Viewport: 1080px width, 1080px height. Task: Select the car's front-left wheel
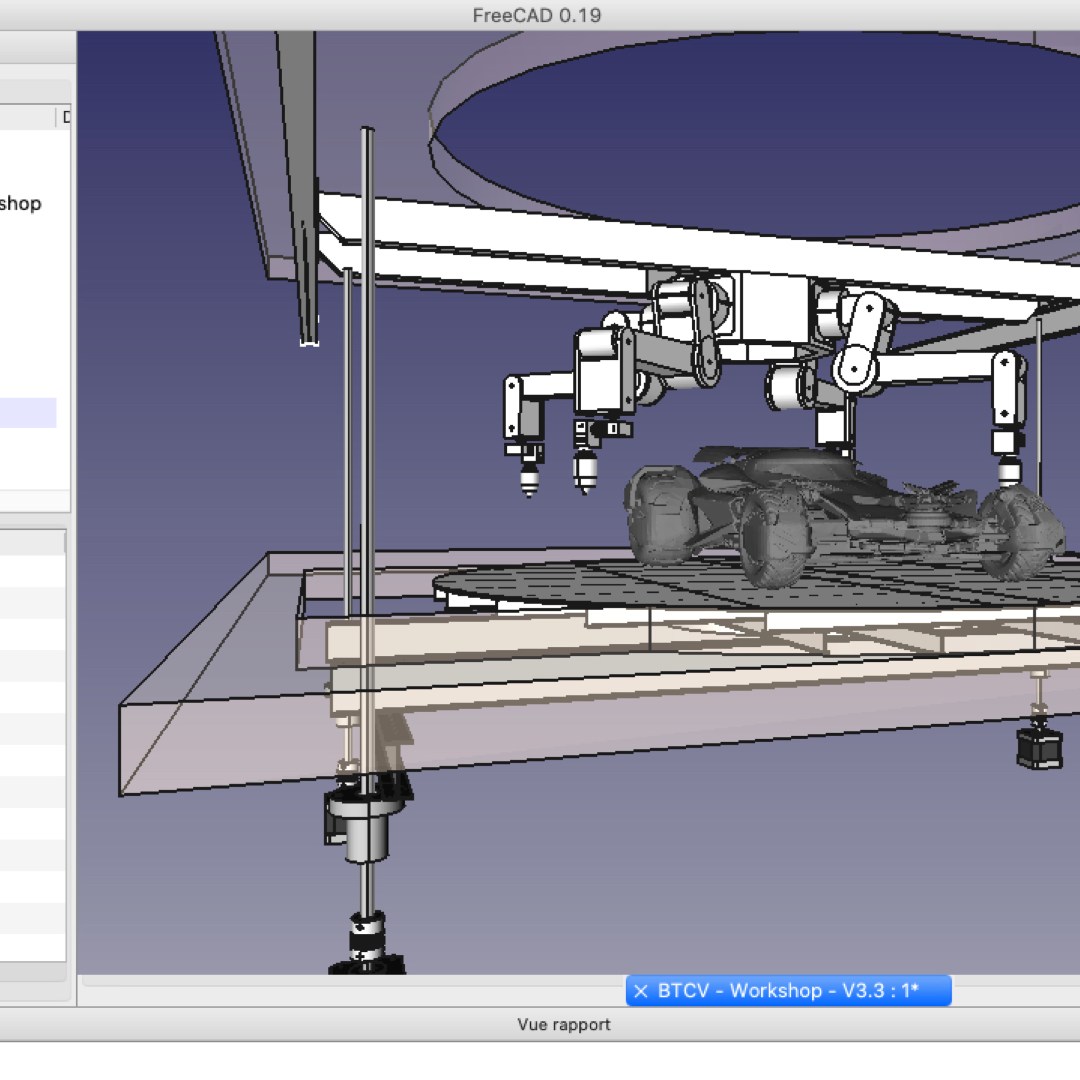(662, 515)
